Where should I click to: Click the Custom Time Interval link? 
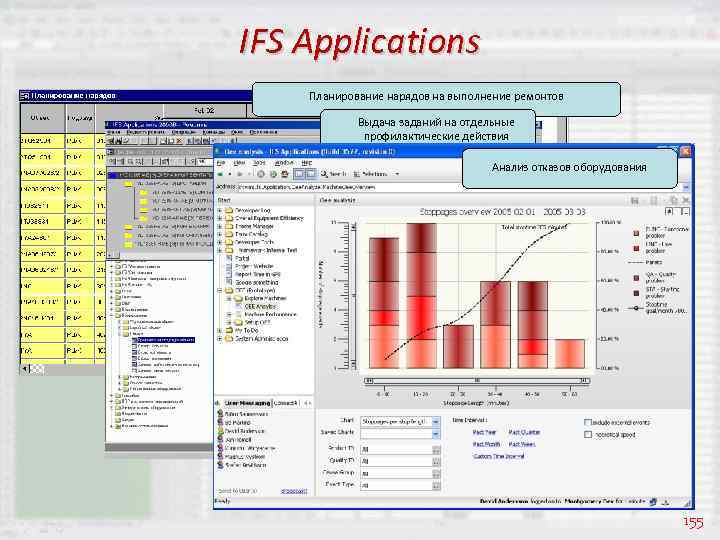(x=499, y=456)
